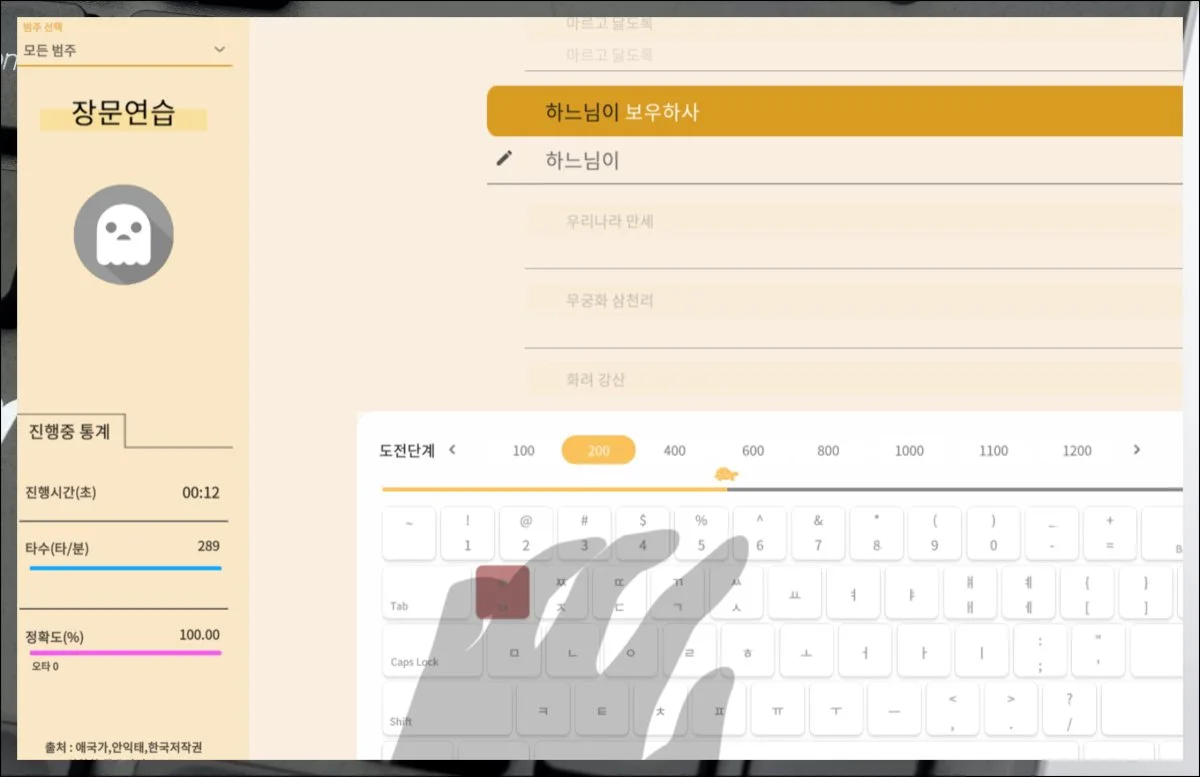Select the active 200 speed level

click(598, 451)
